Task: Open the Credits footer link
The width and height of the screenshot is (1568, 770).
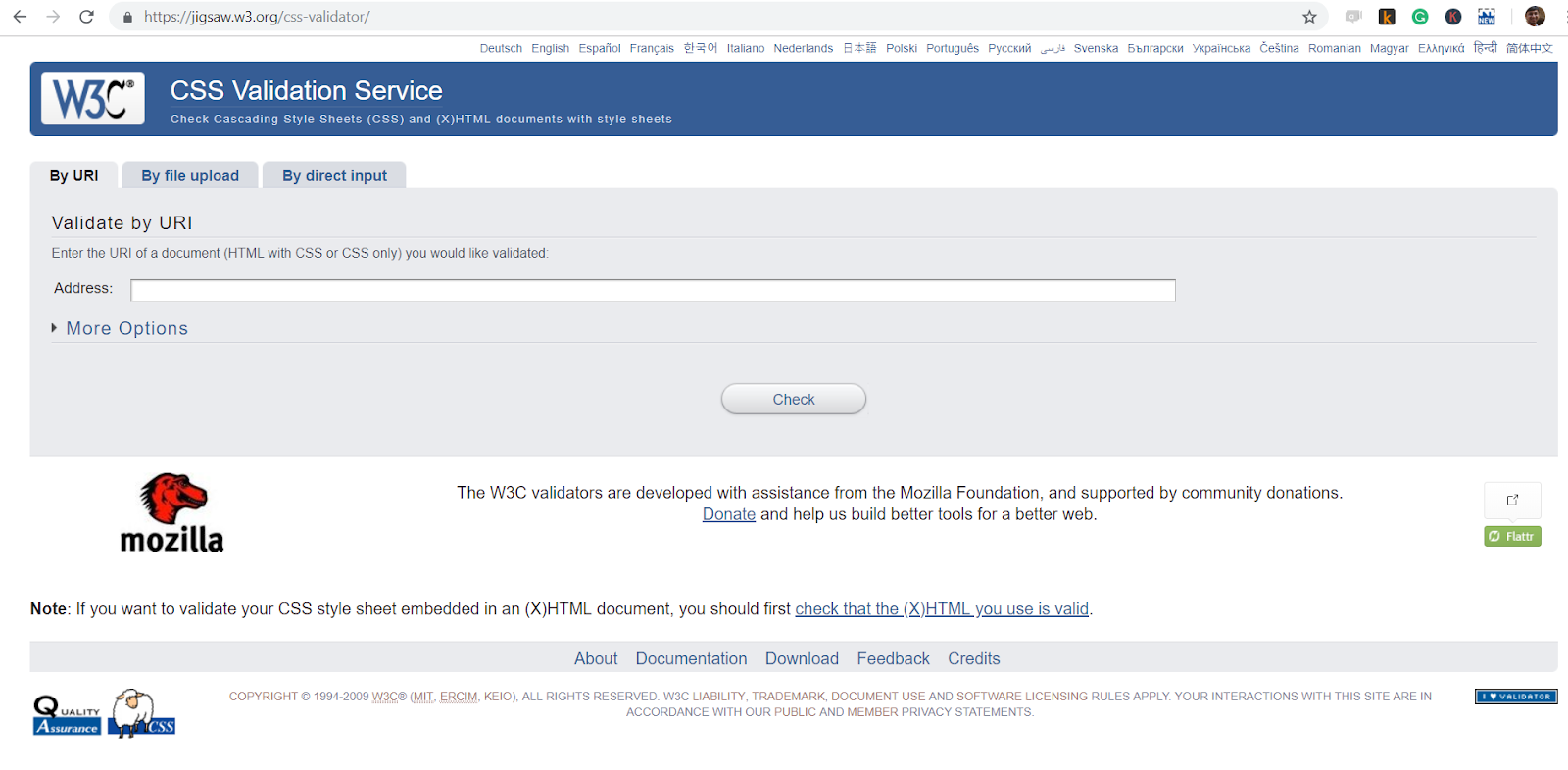Action: 974,659
